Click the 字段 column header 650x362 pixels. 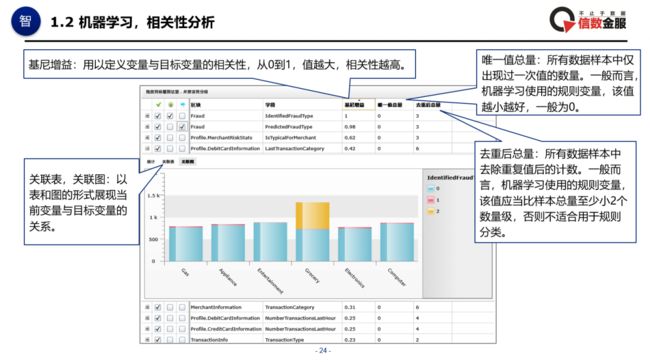point(270,105)
